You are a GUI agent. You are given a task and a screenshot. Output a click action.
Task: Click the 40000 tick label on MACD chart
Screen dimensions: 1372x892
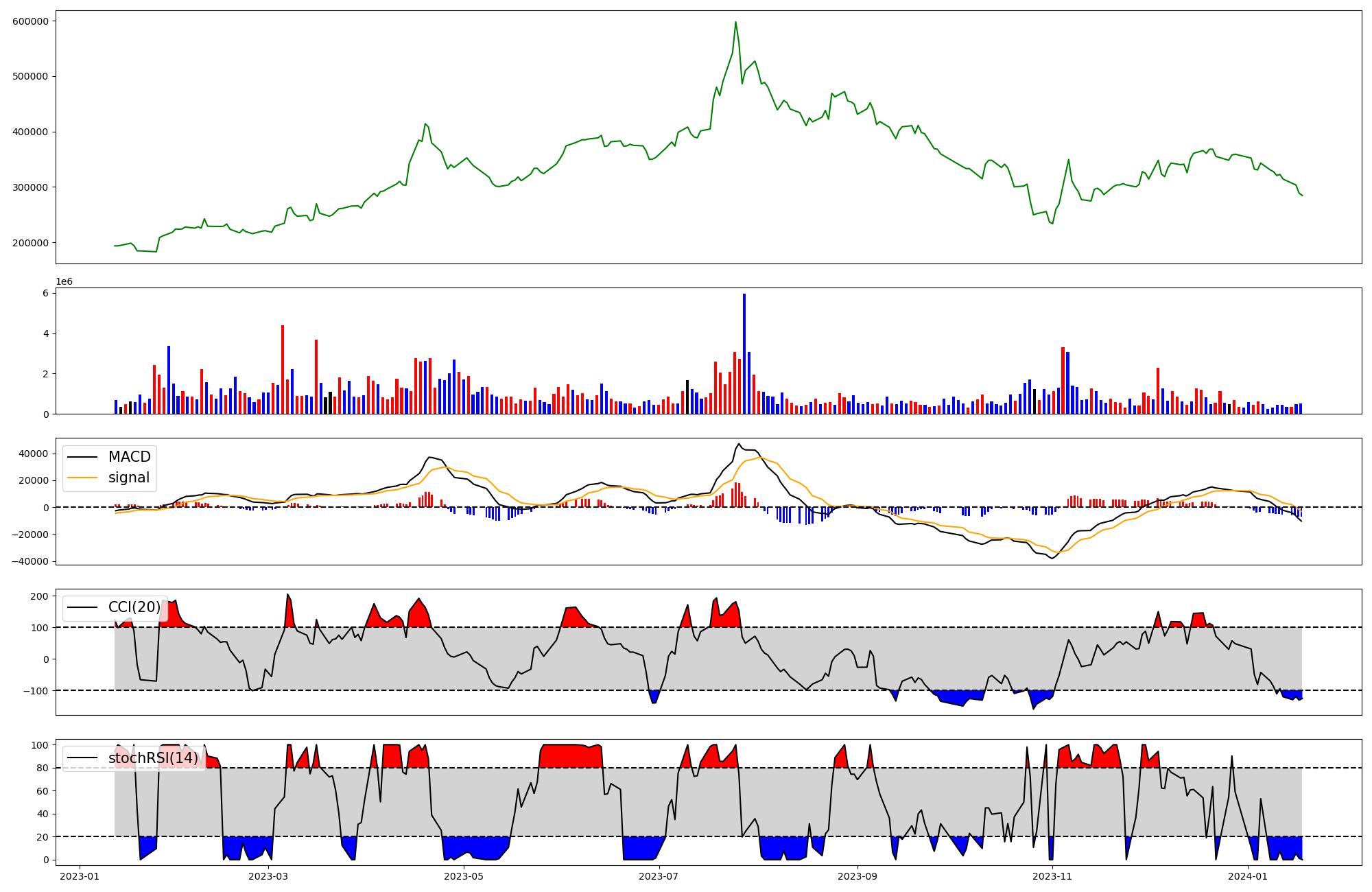(x=33, y=454)
